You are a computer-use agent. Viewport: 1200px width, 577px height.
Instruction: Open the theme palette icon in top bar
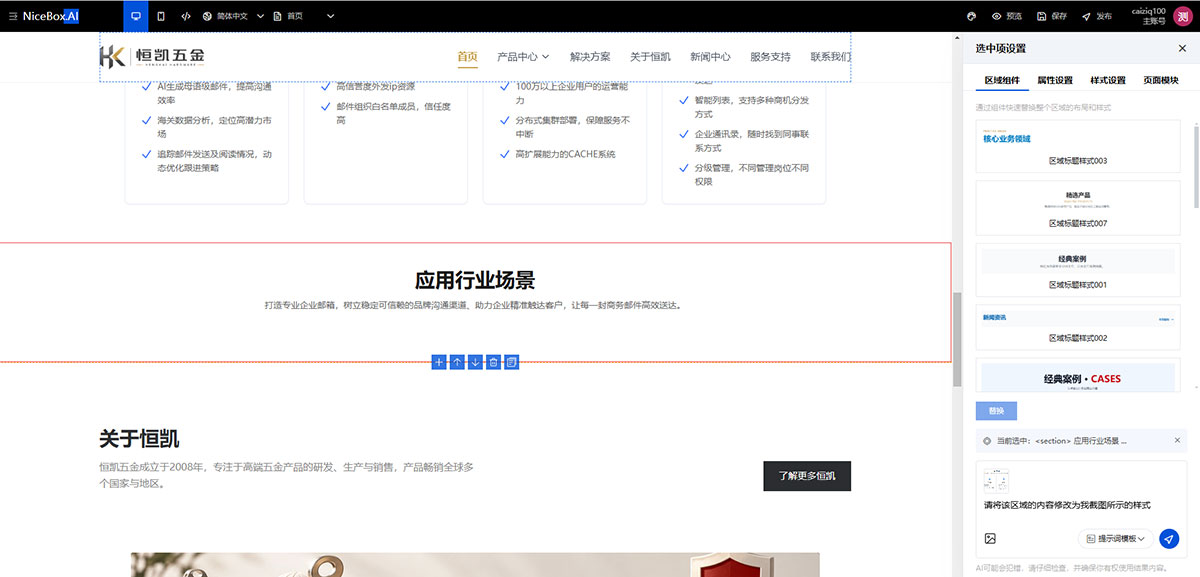pyautogui.click(x=970, y=16)
